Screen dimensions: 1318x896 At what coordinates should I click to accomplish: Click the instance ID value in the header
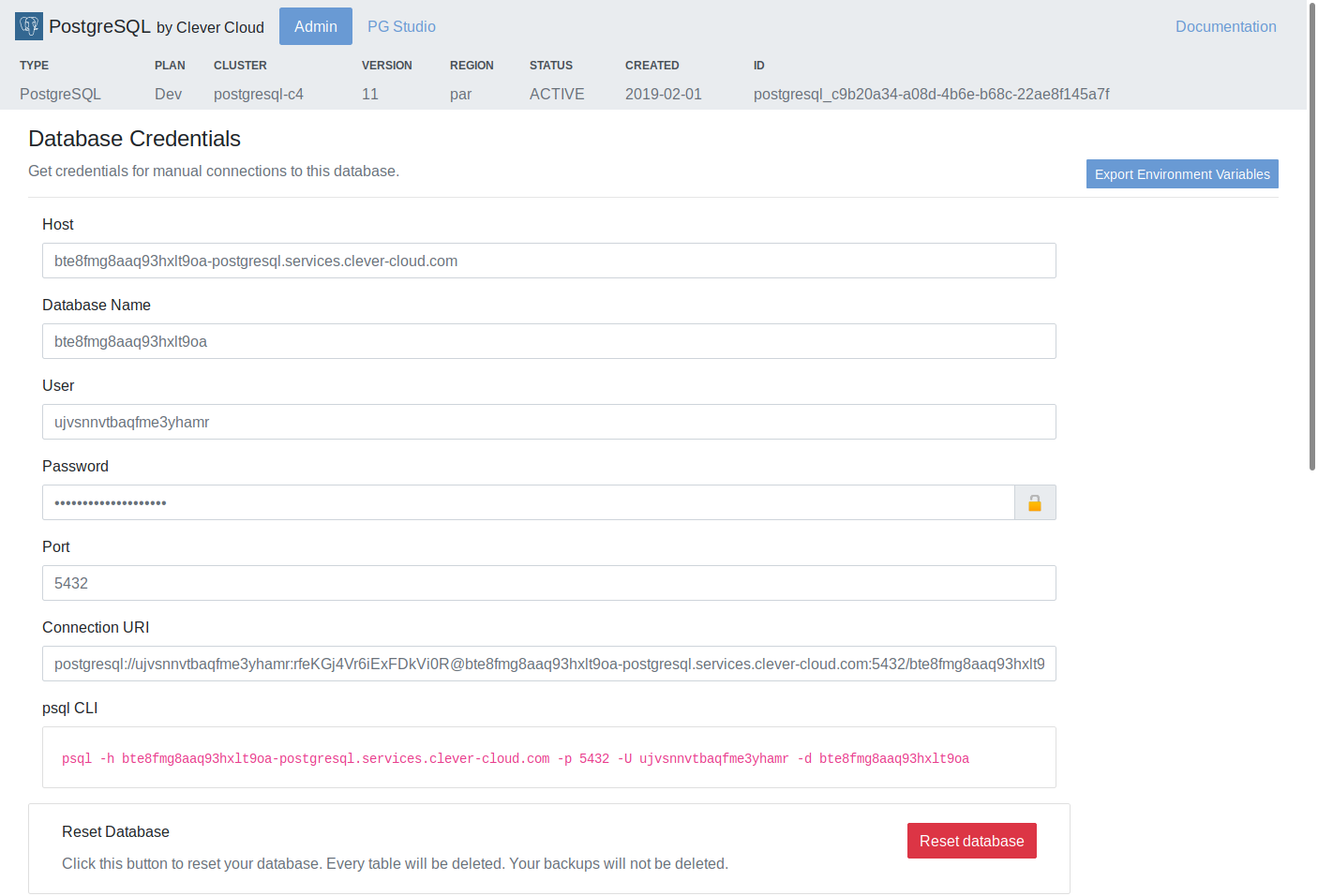pyautogui.click(x=932, y=94)
